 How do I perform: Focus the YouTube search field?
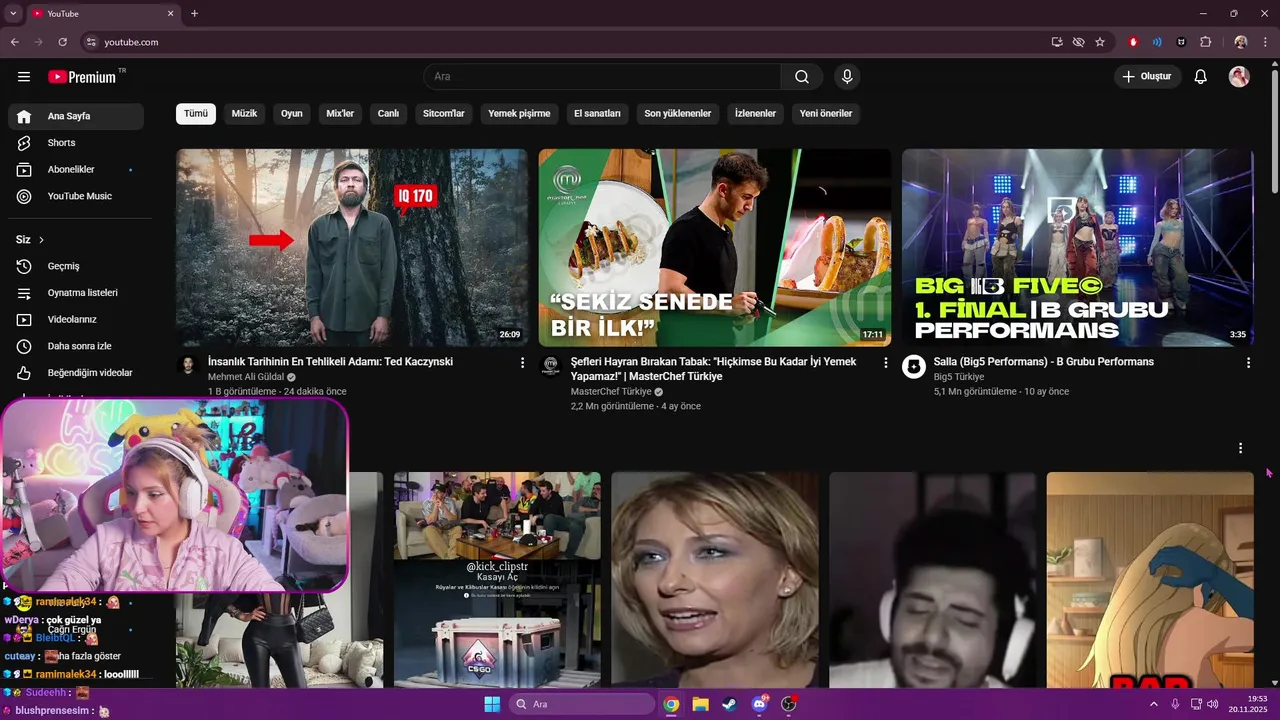tap(603, 77)
